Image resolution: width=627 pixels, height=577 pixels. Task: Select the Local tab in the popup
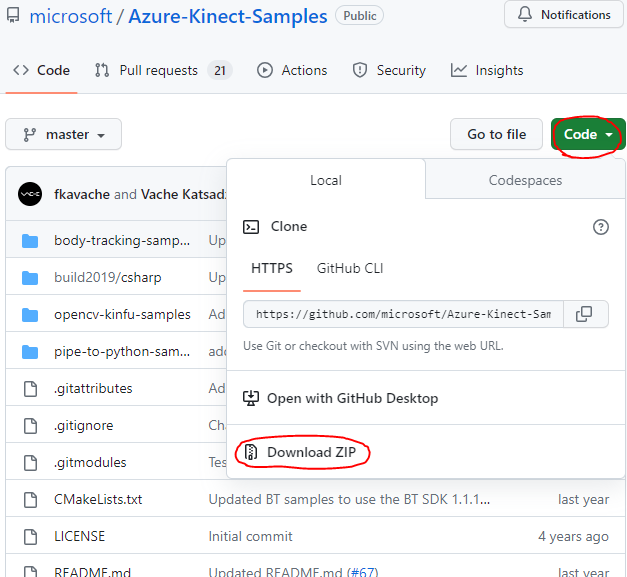pos(326,180)
